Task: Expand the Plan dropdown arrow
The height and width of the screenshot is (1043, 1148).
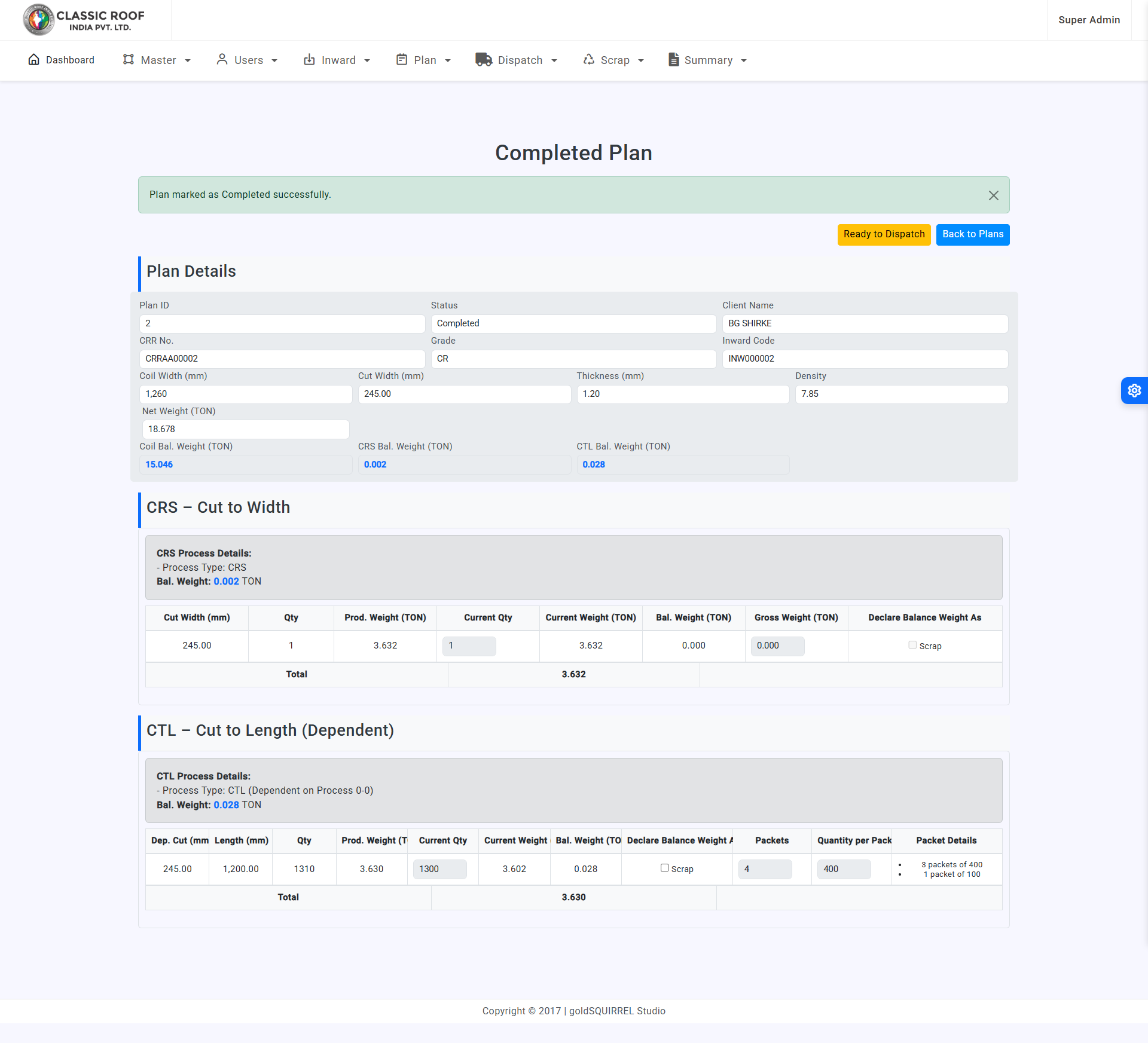Action: click(448, 60)
